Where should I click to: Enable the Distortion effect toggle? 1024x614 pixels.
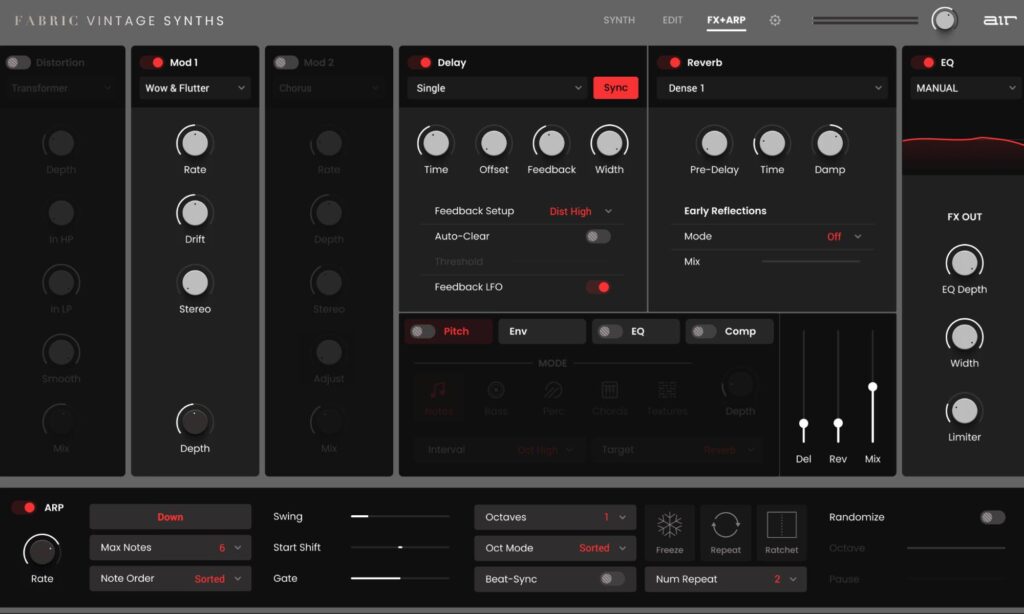[18, 61]
